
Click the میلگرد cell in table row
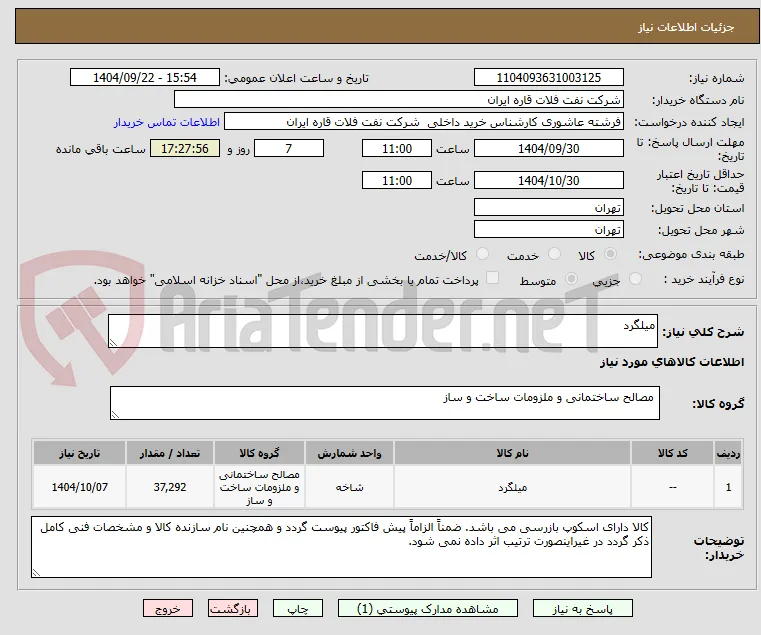pyautogui.click(x=513, y=487)
